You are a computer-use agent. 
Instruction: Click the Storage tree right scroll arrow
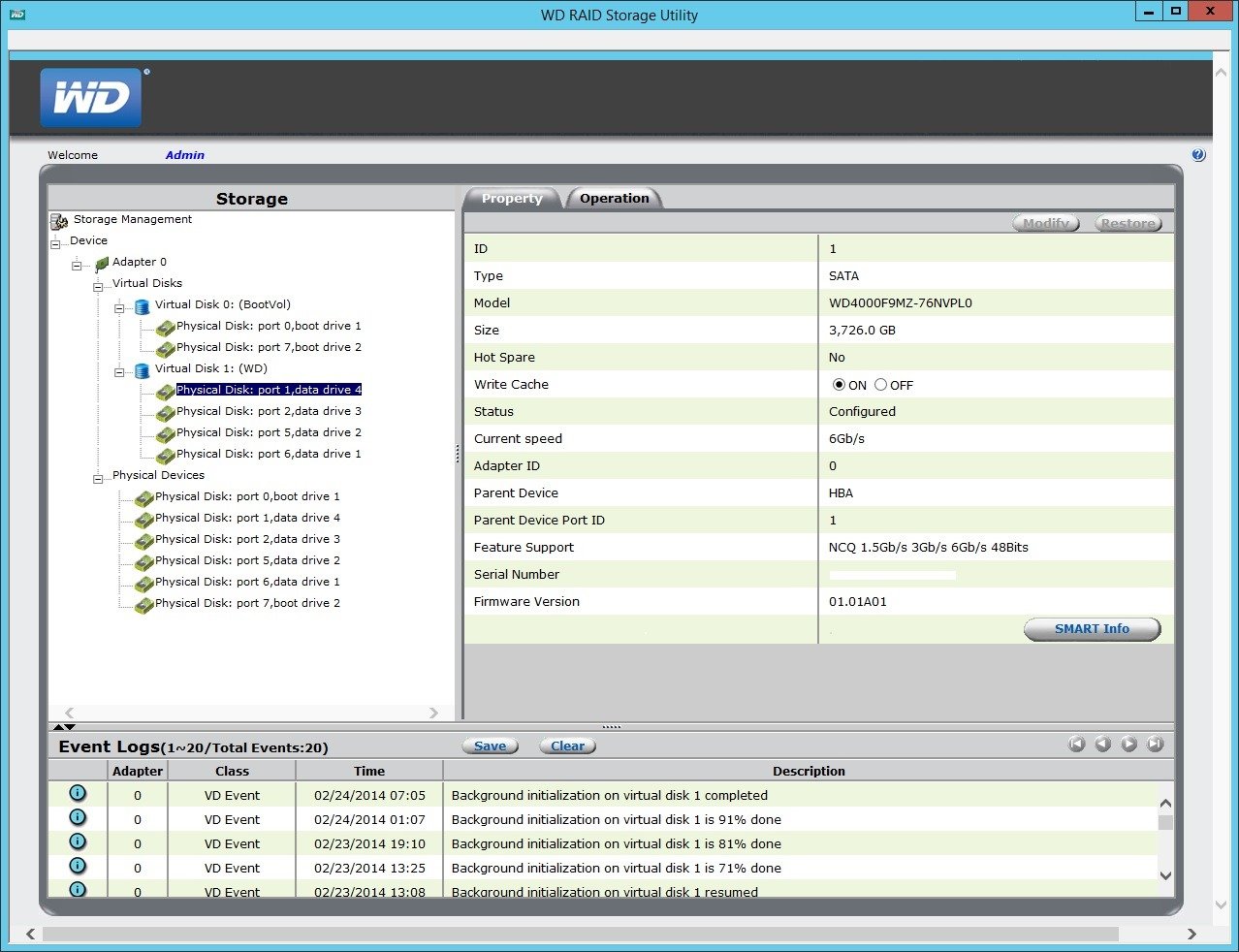[x=433, y=713]
